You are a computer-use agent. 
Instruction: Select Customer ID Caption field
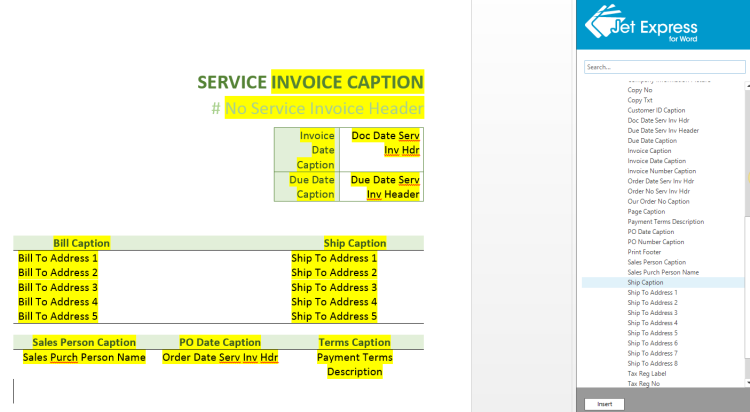(656, 110)
